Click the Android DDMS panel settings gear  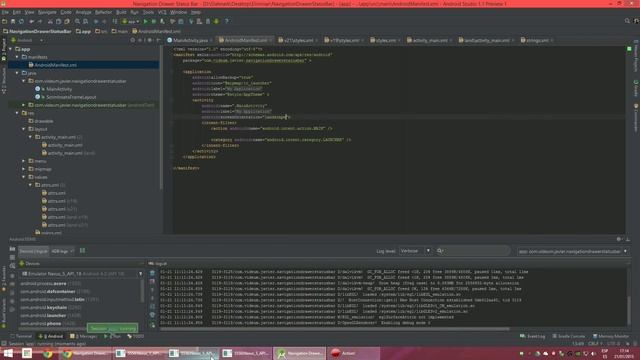click(619, 239)
